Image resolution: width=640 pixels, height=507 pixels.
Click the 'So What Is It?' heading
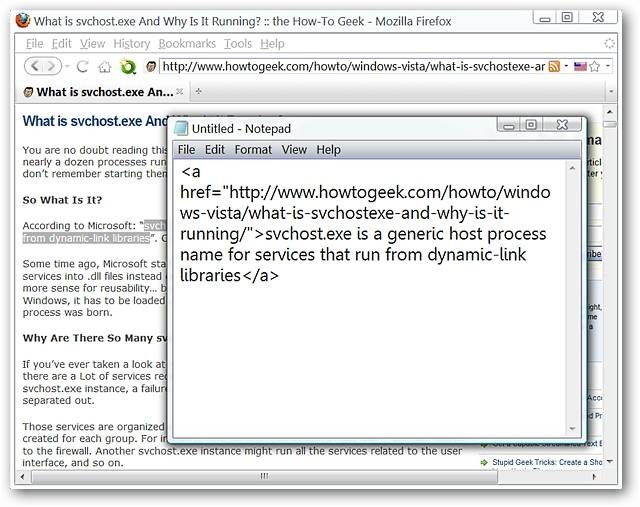pos(62,200)
